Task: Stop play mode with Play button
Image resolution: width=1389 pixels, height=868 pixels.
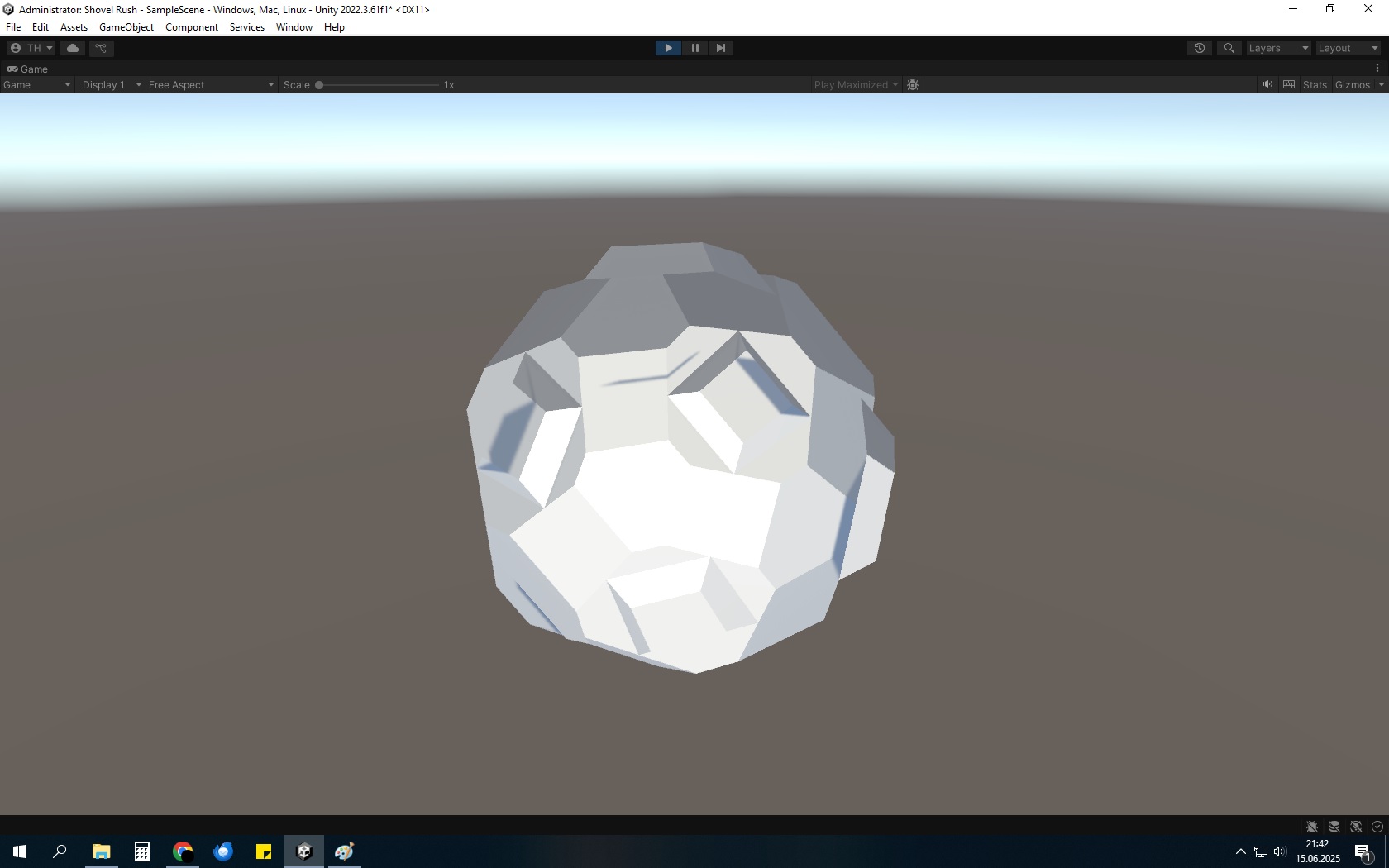Action: (668, 48)
